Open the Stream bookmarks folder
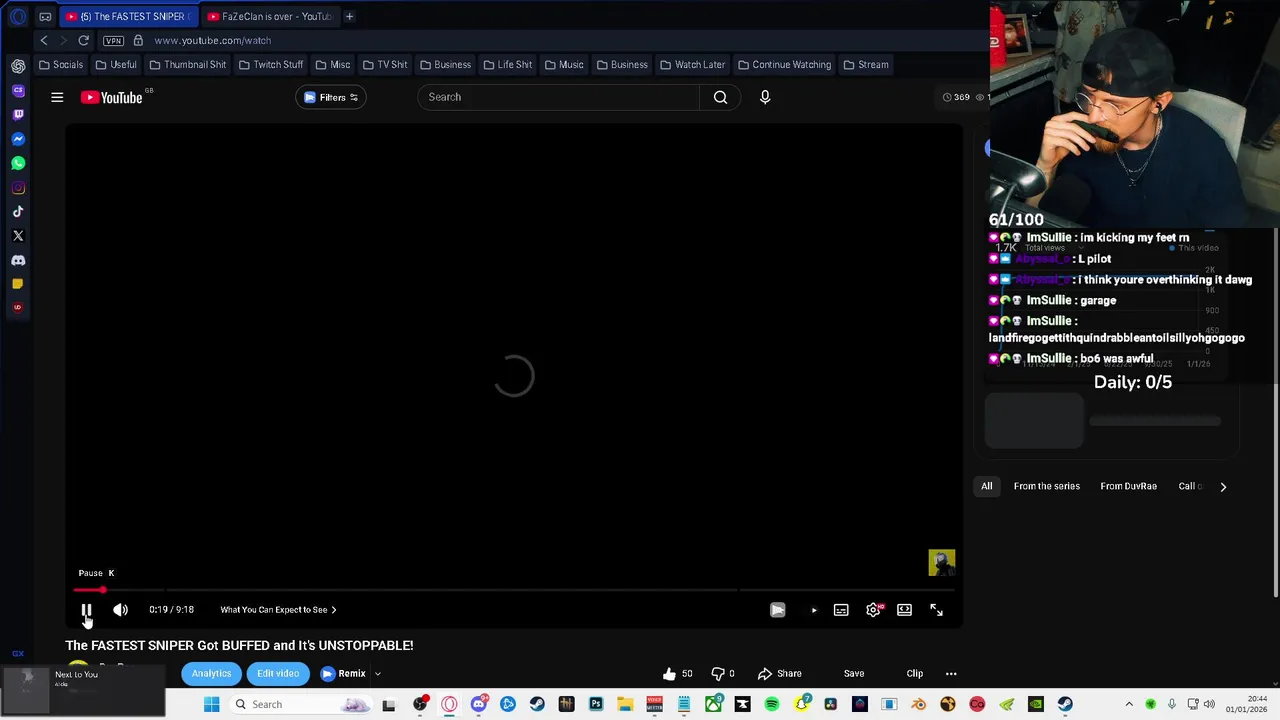 [866, 65]
